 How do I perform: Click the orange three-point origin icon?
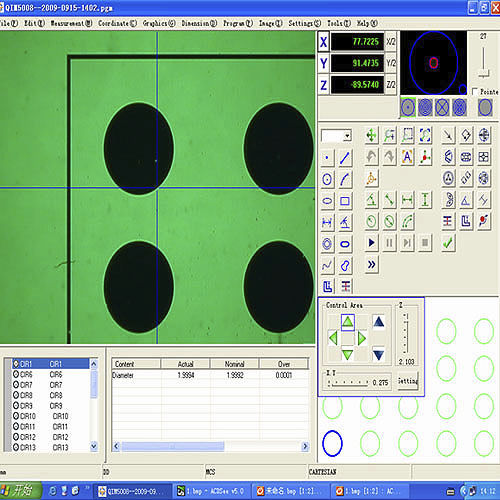[x=371, y=179]
